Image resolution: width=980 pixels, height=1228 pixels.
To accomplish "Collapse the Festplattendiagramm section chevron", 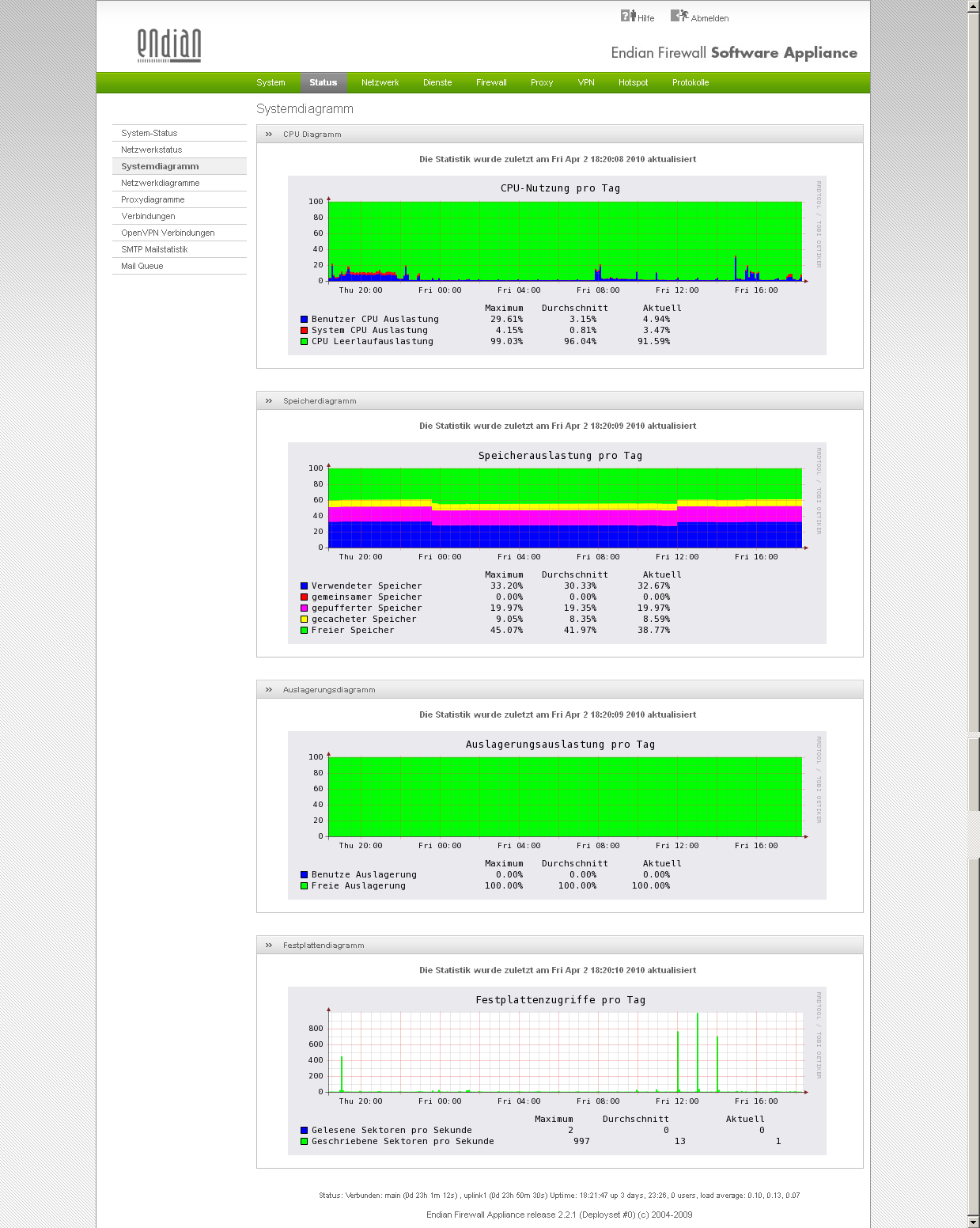I will pos(269,946).
